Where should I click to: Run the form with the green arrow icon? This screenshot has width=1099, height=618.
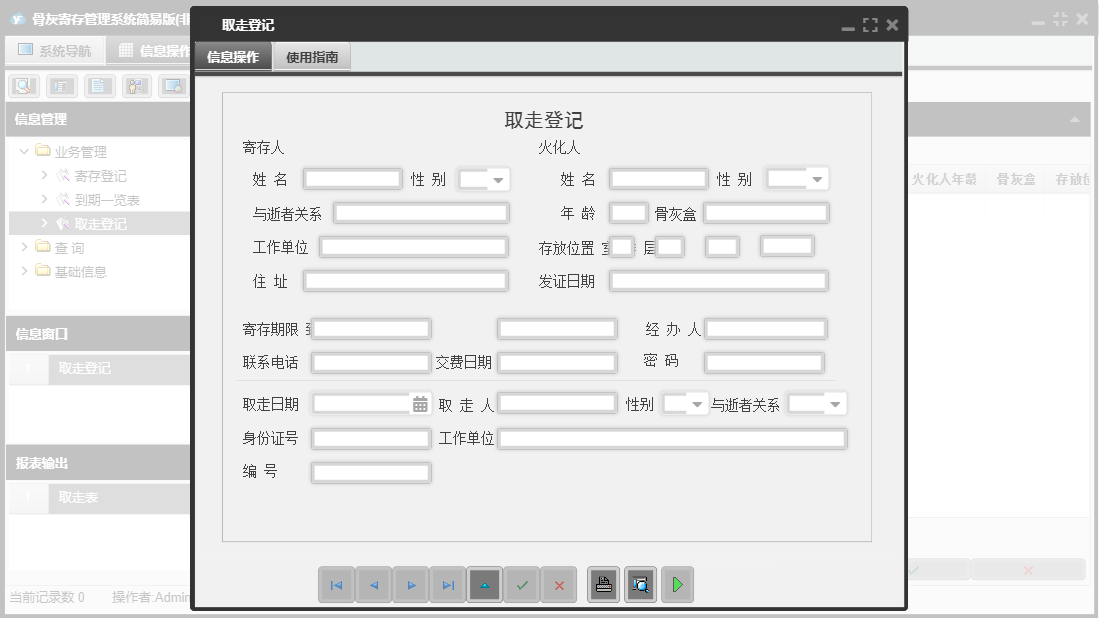677,584
